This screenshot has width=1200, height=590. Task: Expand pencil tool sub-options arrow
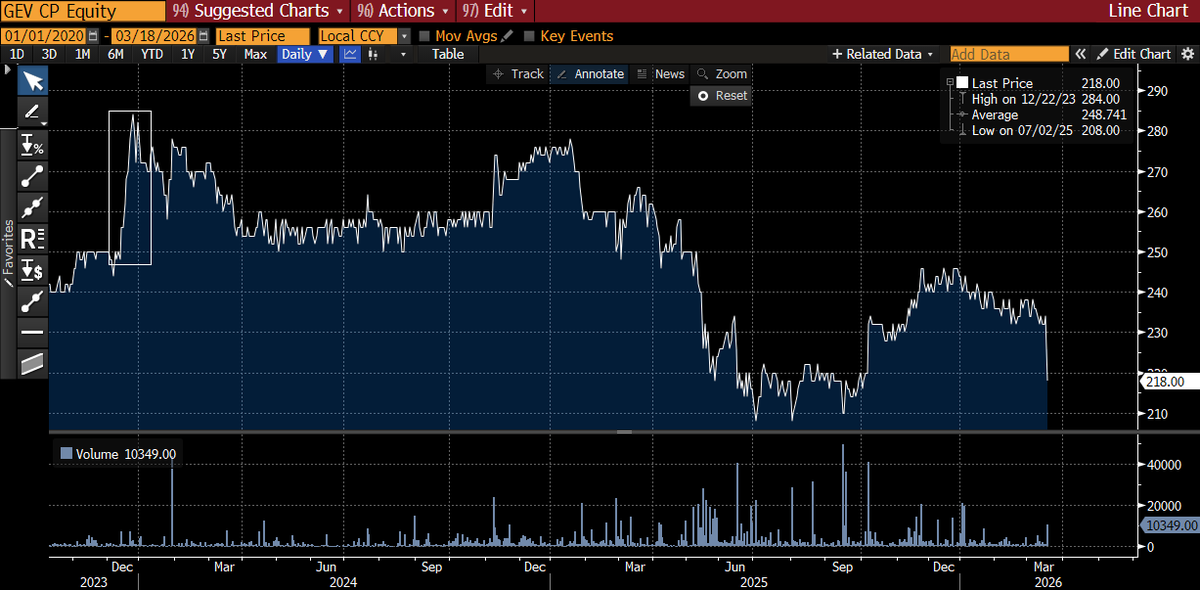click(42, 122)
